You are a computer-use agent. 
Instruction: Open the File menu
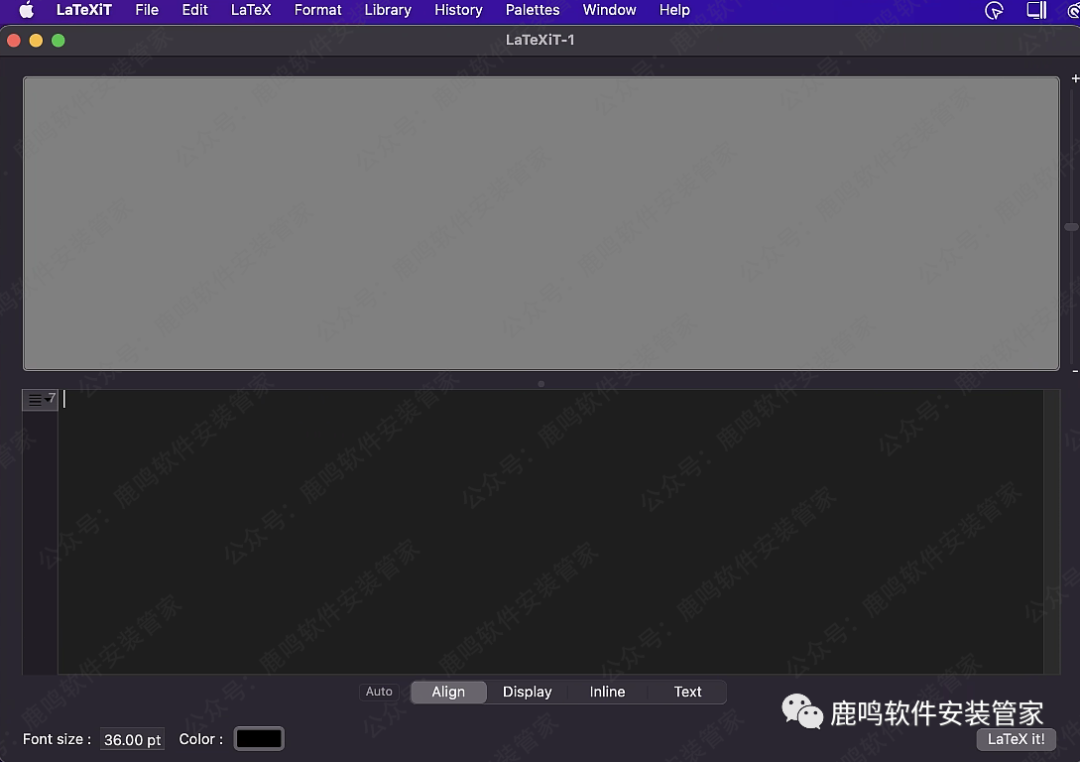click(x=147, y=10)
